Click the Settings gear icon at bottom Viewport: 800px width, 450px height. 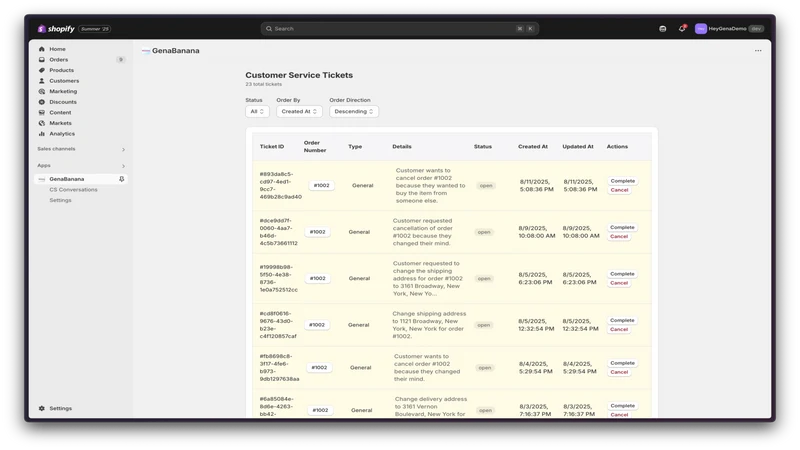[42, 408]
